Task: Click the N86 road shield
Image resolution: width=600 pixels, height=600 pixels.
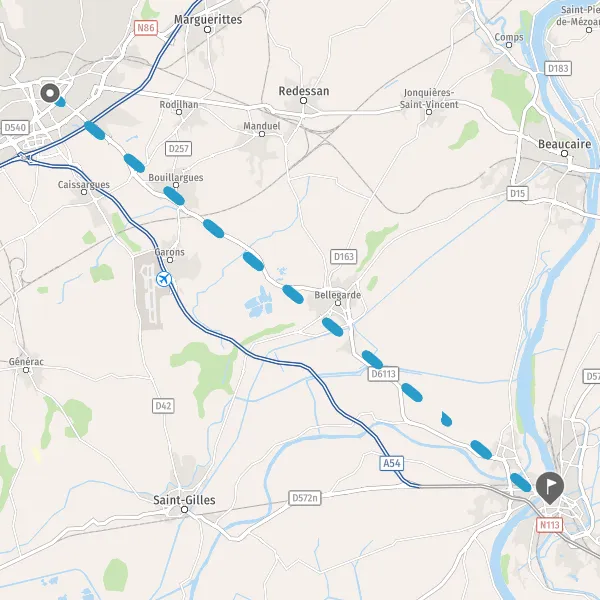Action: pos(146,28)
